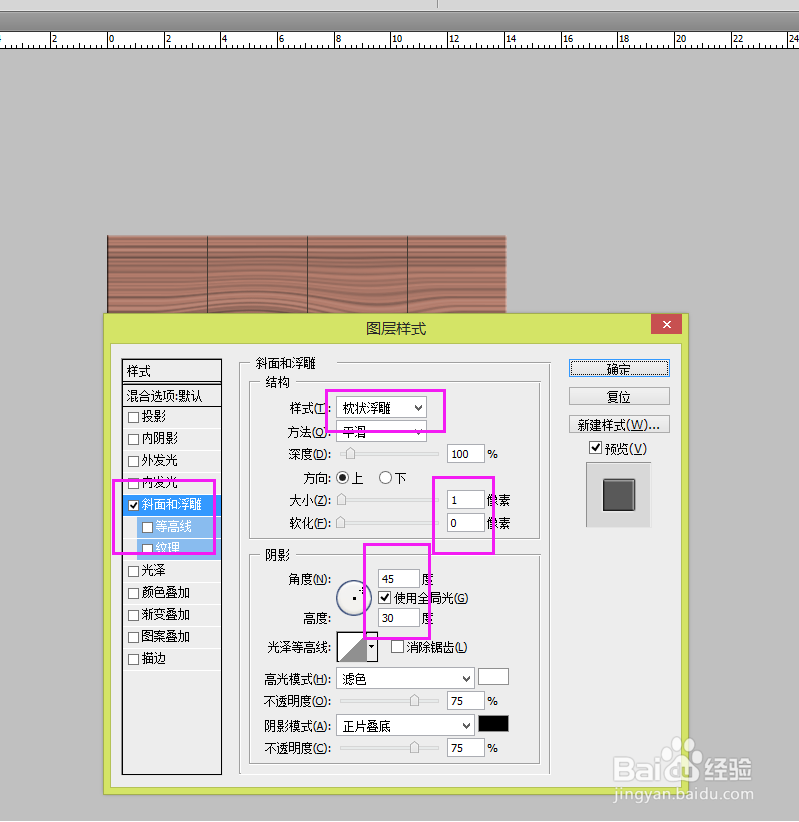Click the 高度 value field
This screenshot has height=822, width=799.
(398, 618)
